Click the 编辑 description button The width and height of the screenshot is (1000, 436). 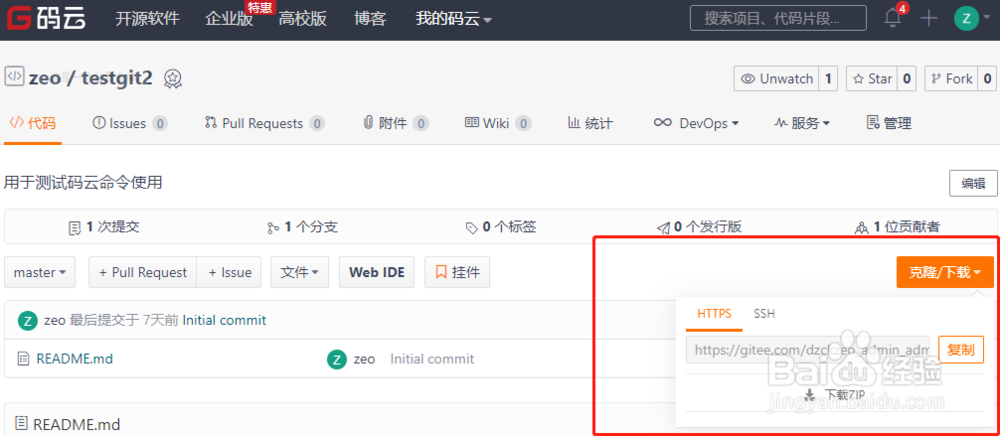pyautogui.click(x=973, y=183)
